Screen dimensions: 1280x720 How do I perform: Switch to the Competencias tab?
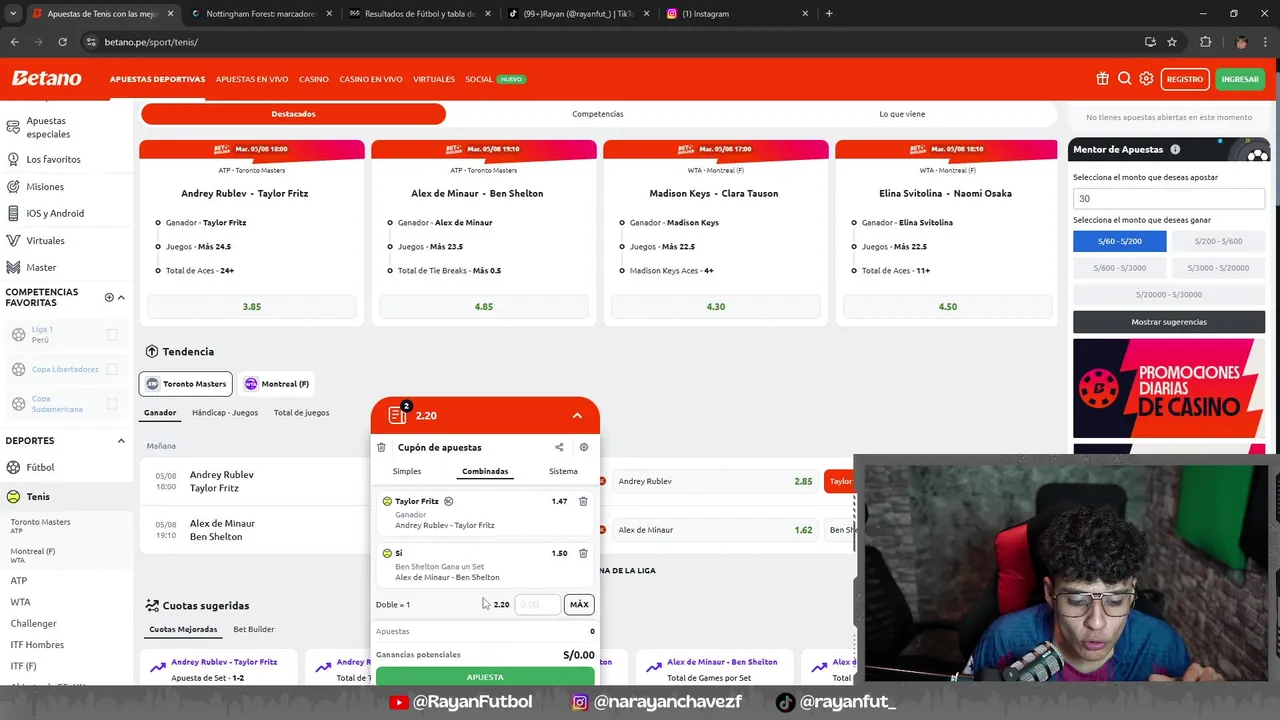598,114
